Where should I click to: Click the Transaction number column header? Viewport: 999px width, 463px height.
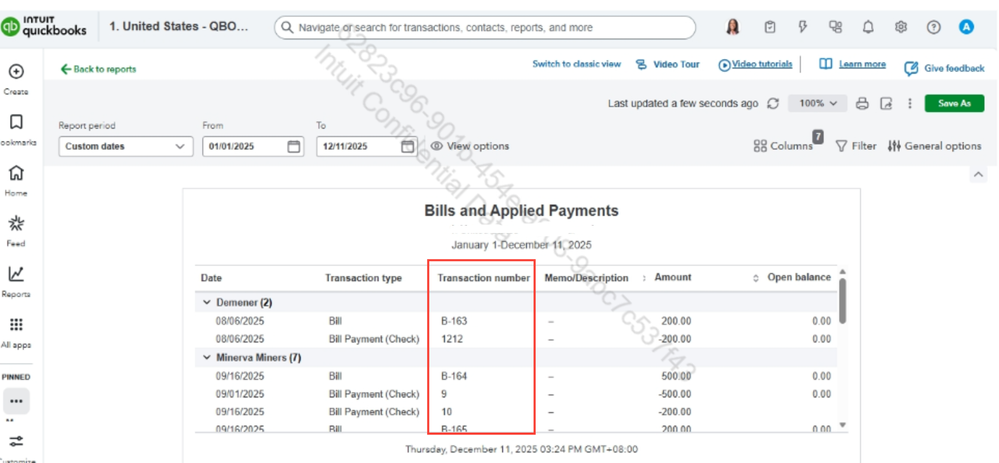point(484,278)
